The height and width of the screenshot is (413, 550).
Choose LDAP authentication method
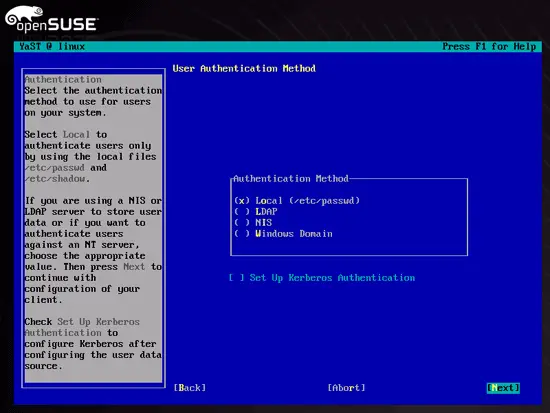tap(256, 212)
